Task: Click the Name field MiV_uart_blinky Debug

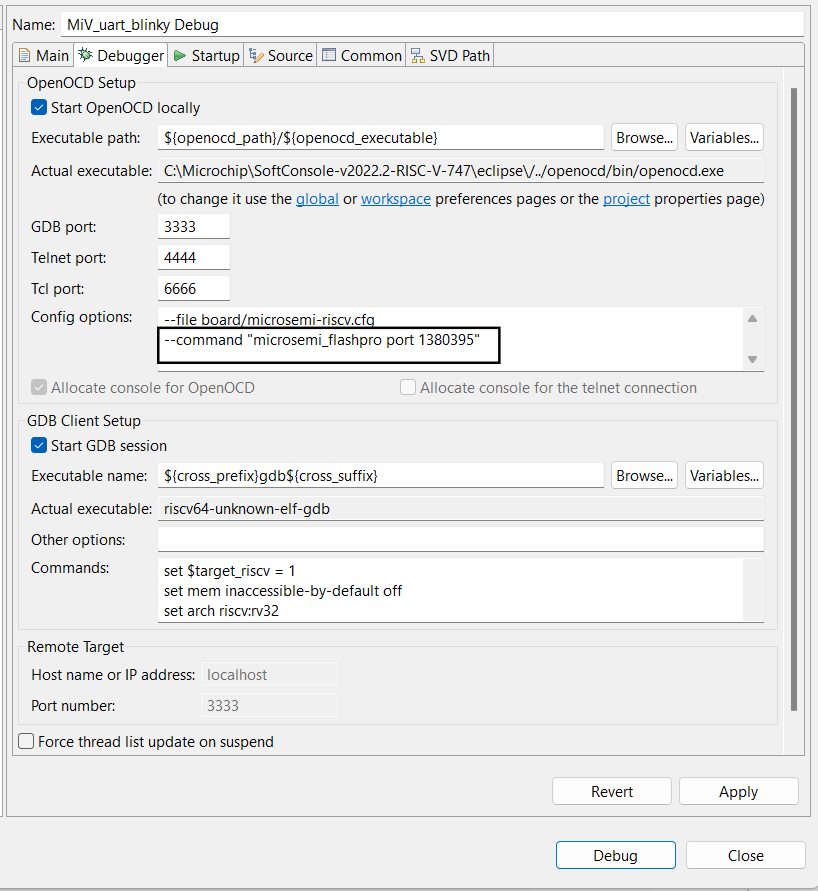Action: pos(432,25)
